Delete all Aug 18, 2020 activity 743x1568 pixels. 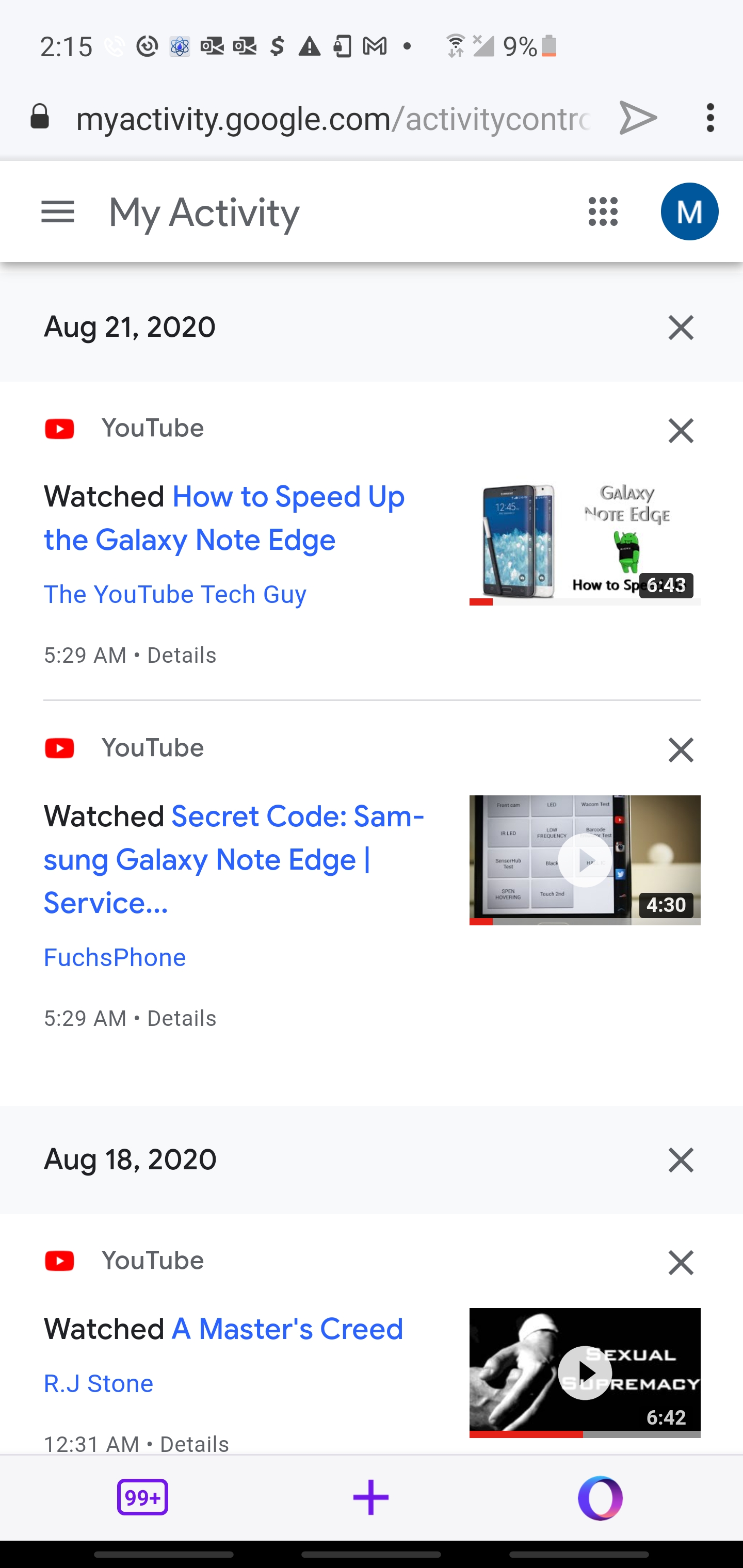click(680, 1160)
